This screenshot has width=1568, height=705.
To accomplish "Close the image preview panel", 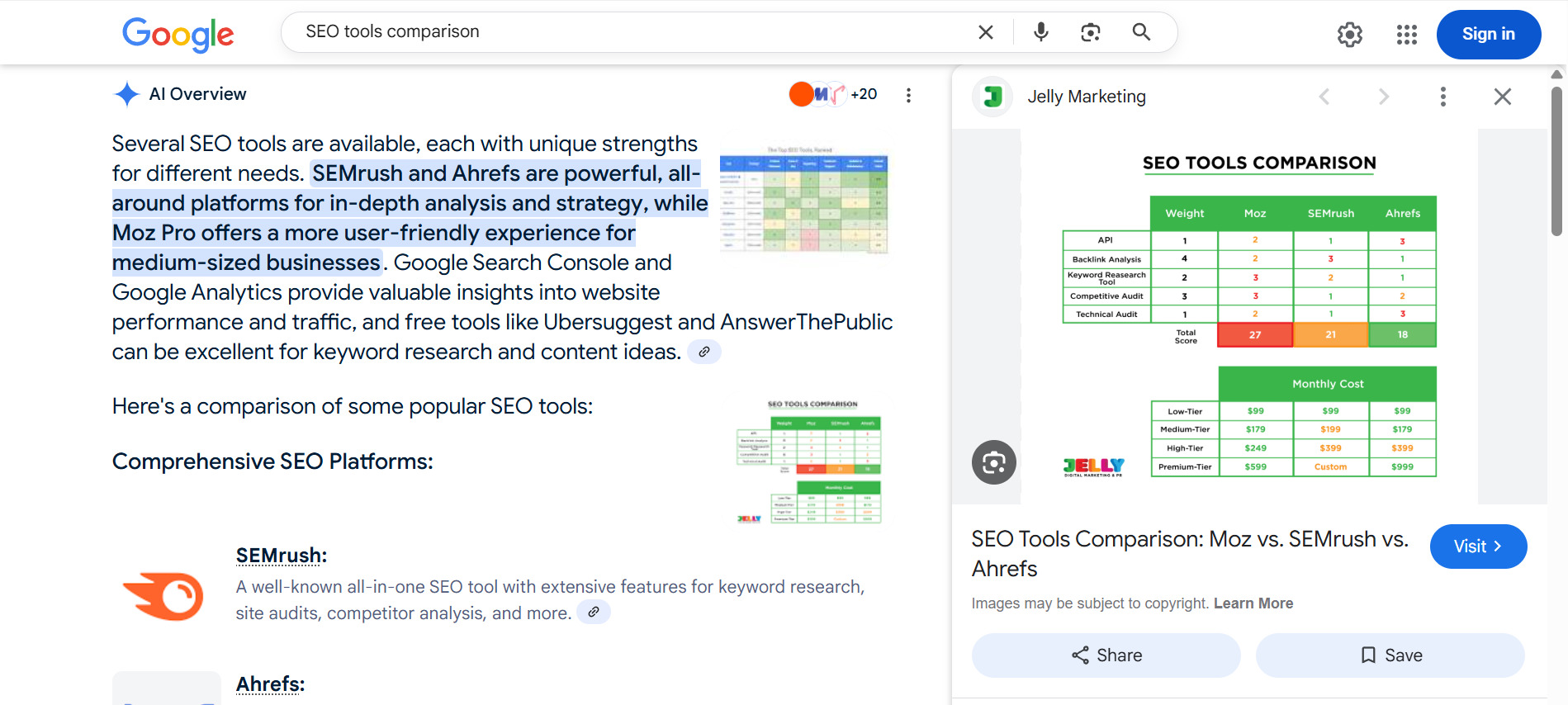I will click(1502, 97).
